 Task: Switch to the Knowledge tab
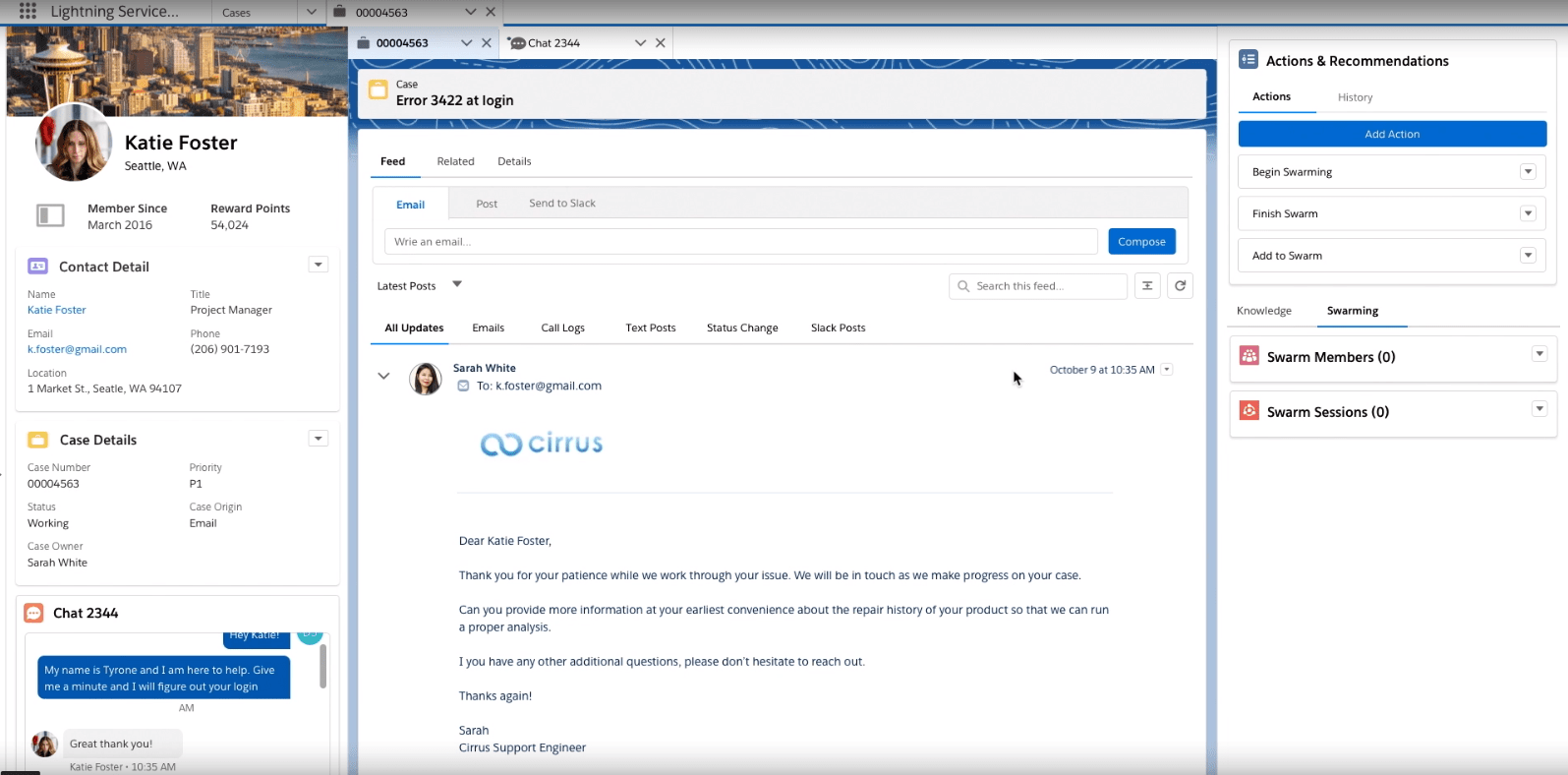click(x=1264, y=311)
